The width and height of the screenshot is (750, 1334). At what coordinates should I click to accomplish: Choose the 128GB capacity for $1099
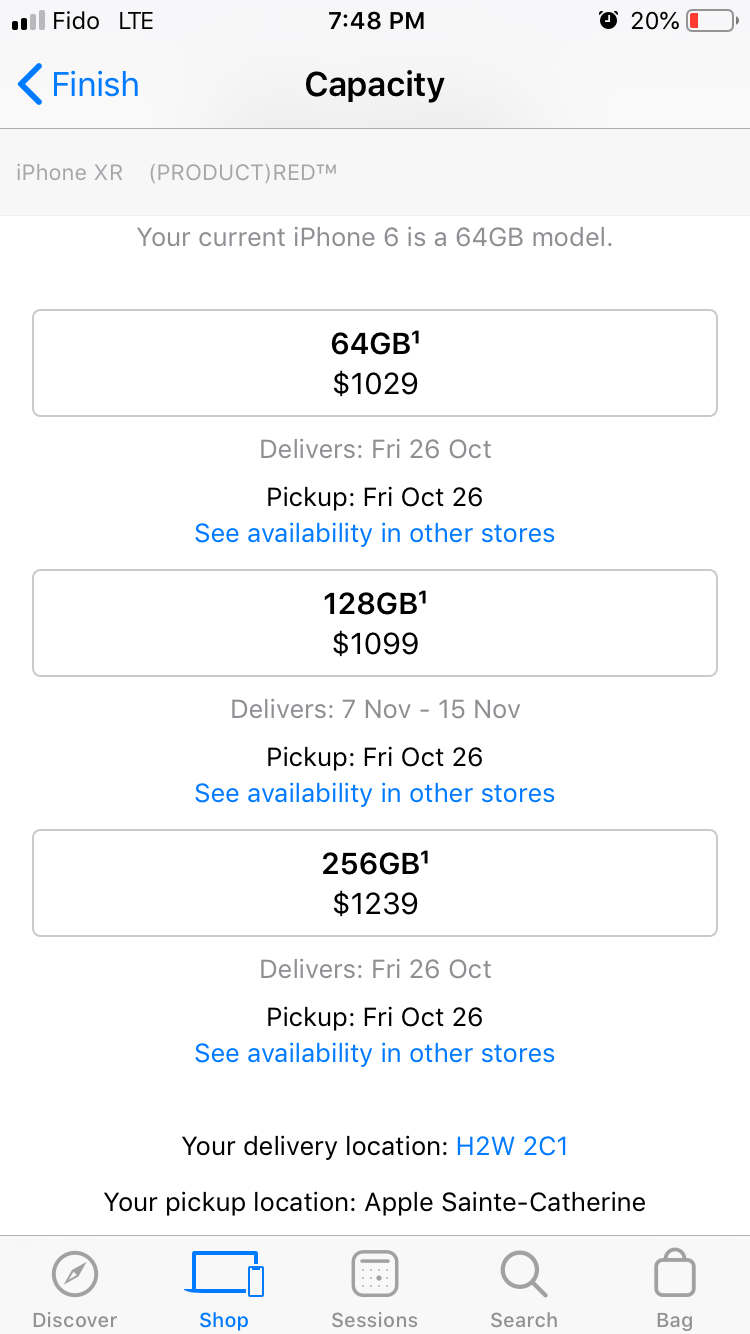click(375, 623)
